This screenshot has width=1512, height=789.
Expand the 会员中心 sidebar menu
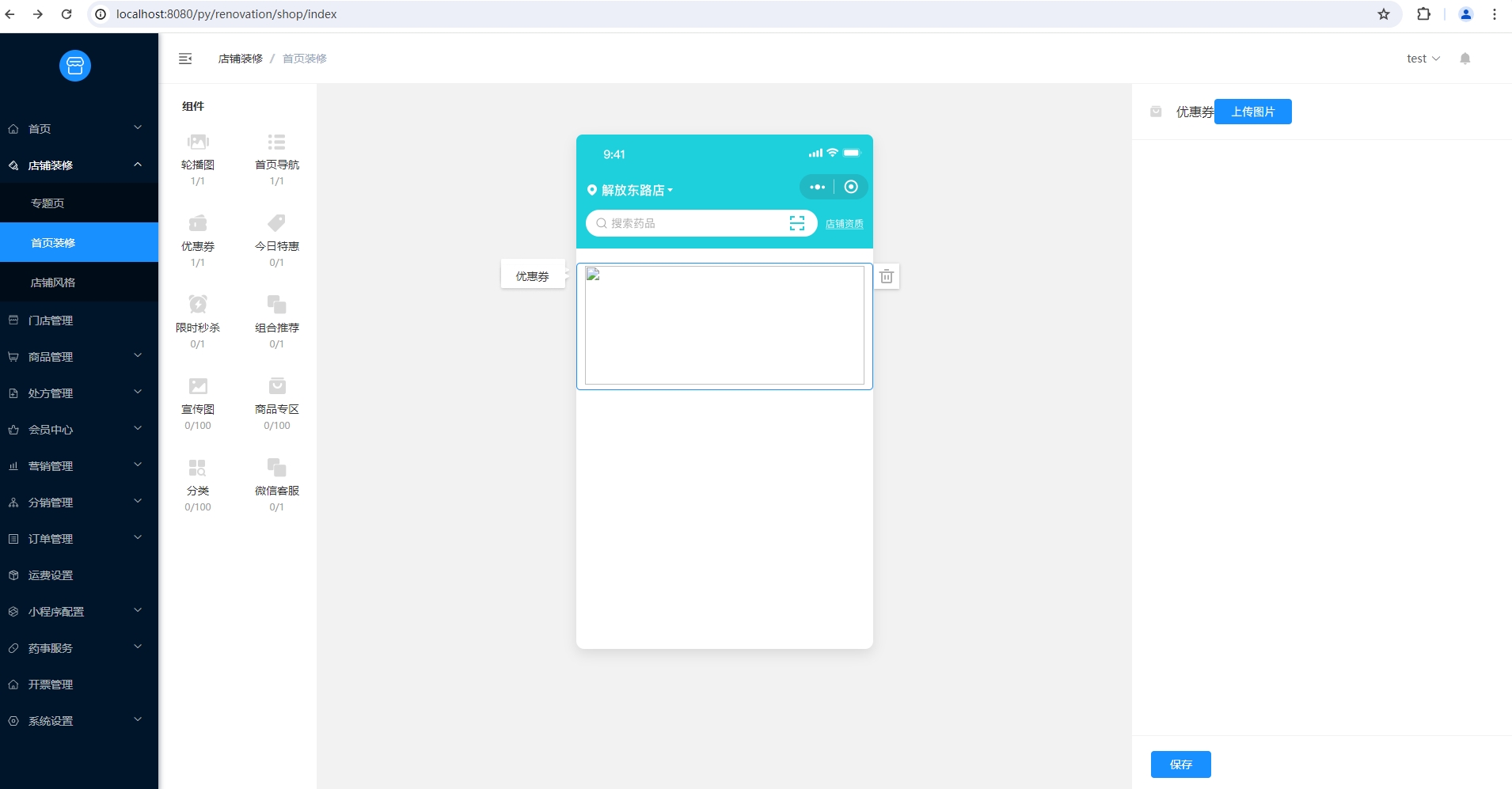point(79,430)
